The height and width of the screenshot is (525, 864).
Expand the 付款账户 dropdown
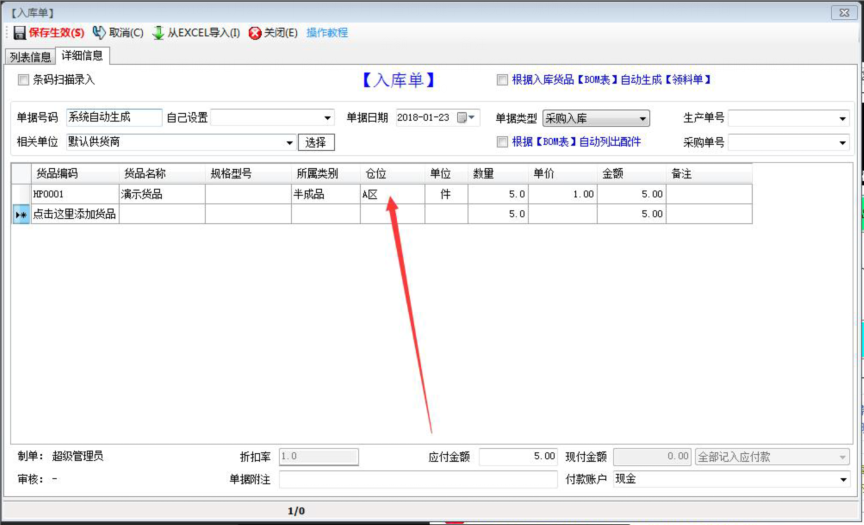843,479
